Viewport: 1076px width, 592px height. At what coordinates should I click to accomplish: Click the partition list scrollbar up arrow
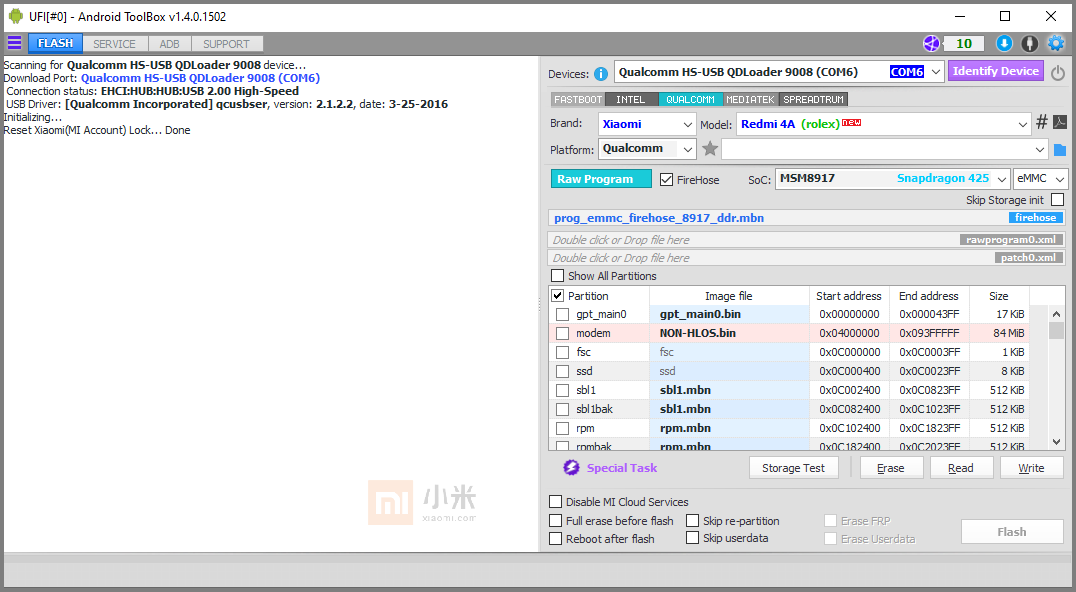(1057, 313)
